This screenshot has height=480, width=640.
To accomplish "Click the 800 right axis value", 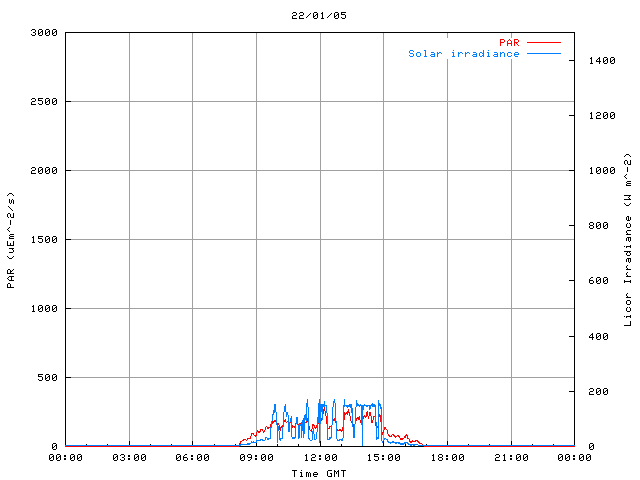I will (x=598, y=226).
